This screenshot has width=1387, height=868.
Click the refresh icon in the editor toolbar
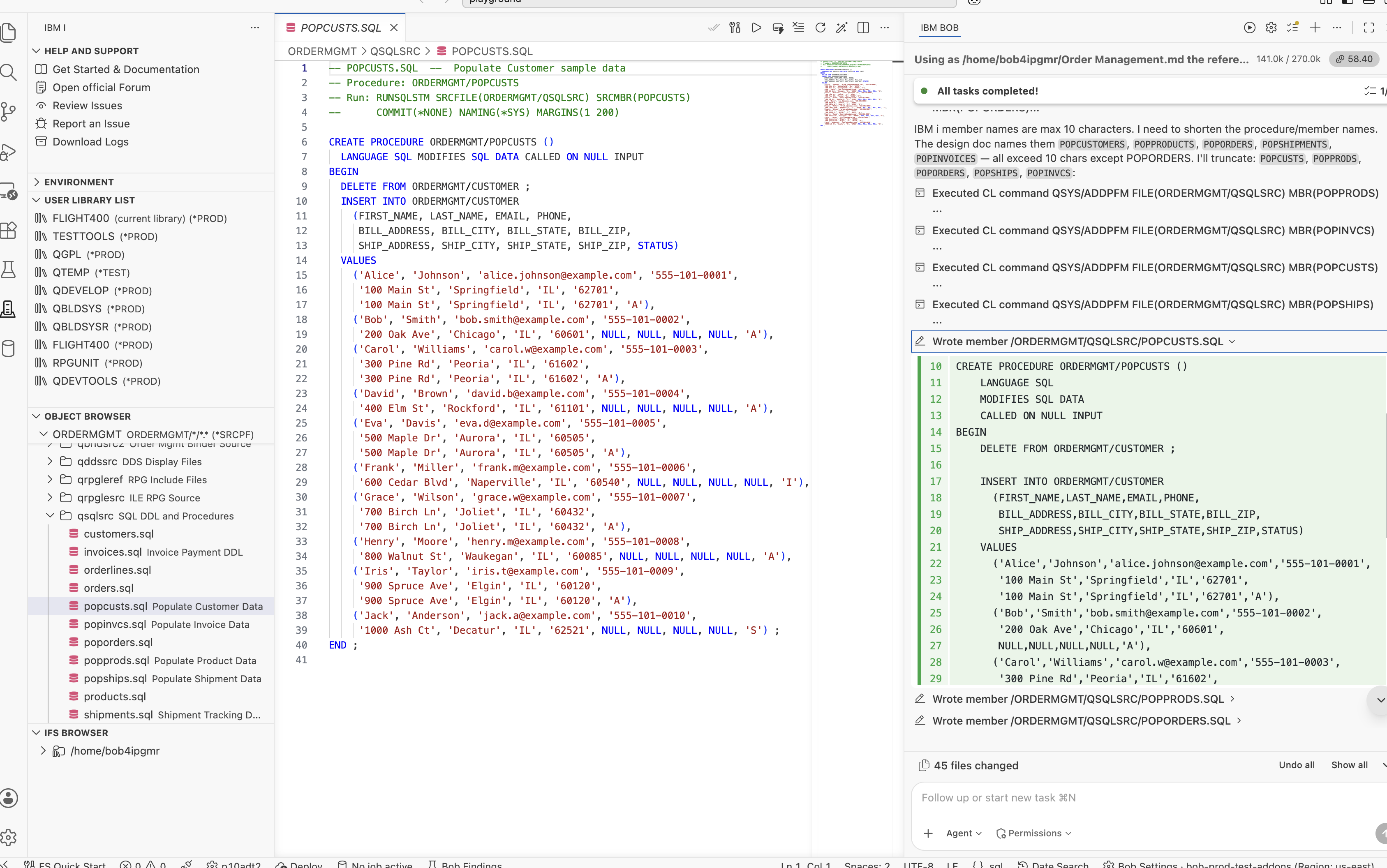tap(821, 28)
